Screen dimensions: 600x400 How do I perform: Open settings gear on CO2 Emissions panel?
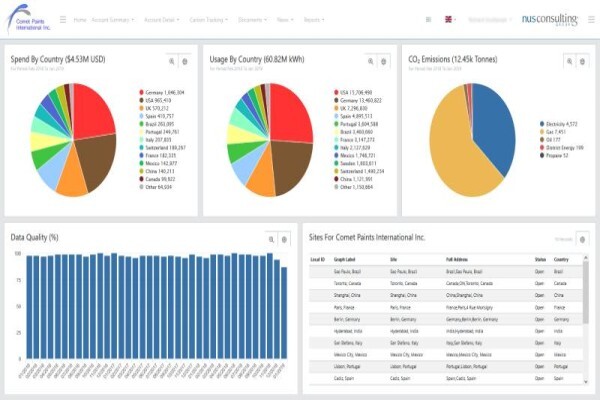coord(582,61)
